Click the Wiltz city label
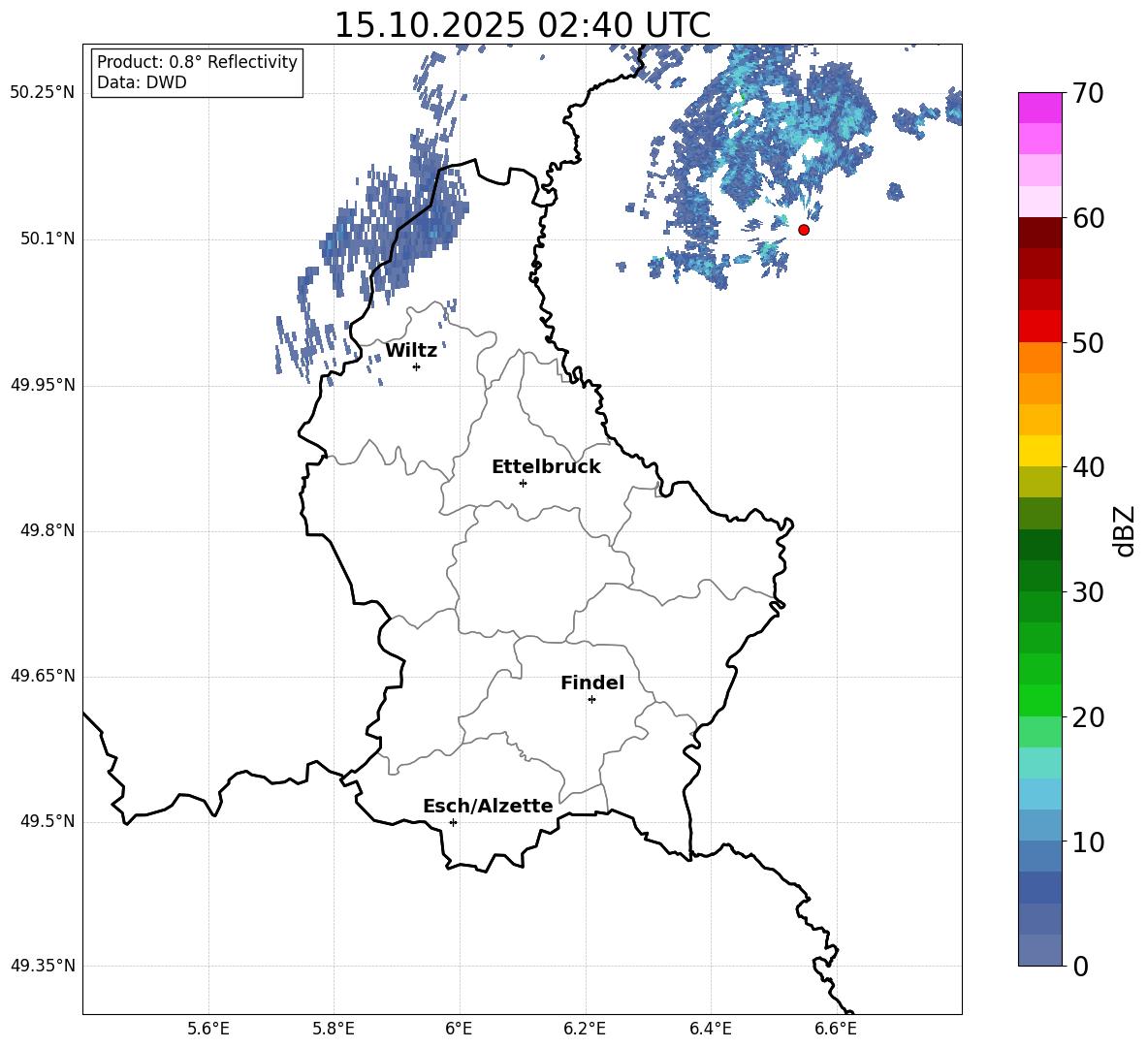This screenshot has width=1148, height=1048. [x=411, y=351]
